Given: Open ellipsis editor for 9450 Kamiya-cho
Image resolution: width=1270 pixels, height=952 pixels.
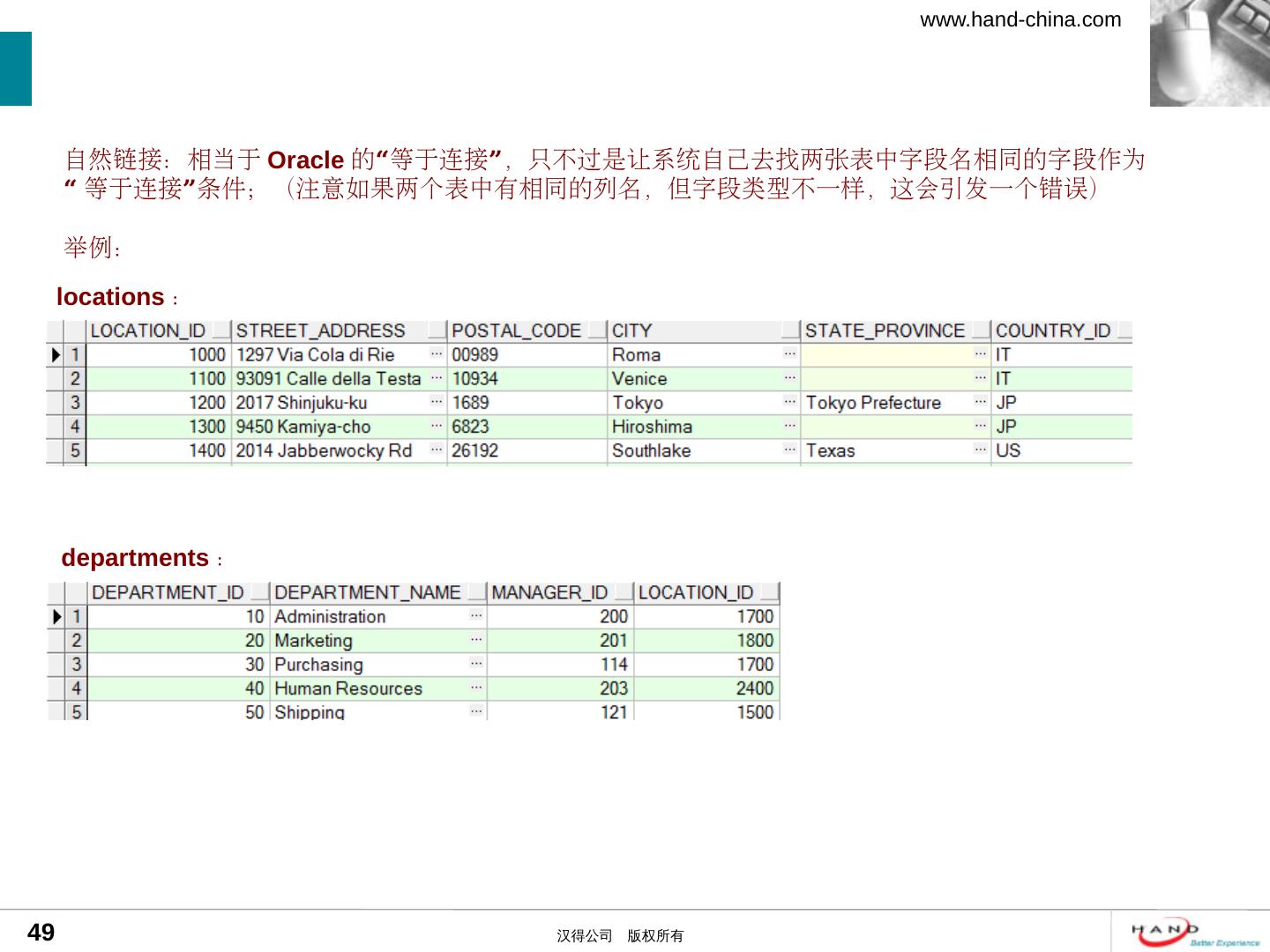Looking at the screenshot, I should [437, 426].
